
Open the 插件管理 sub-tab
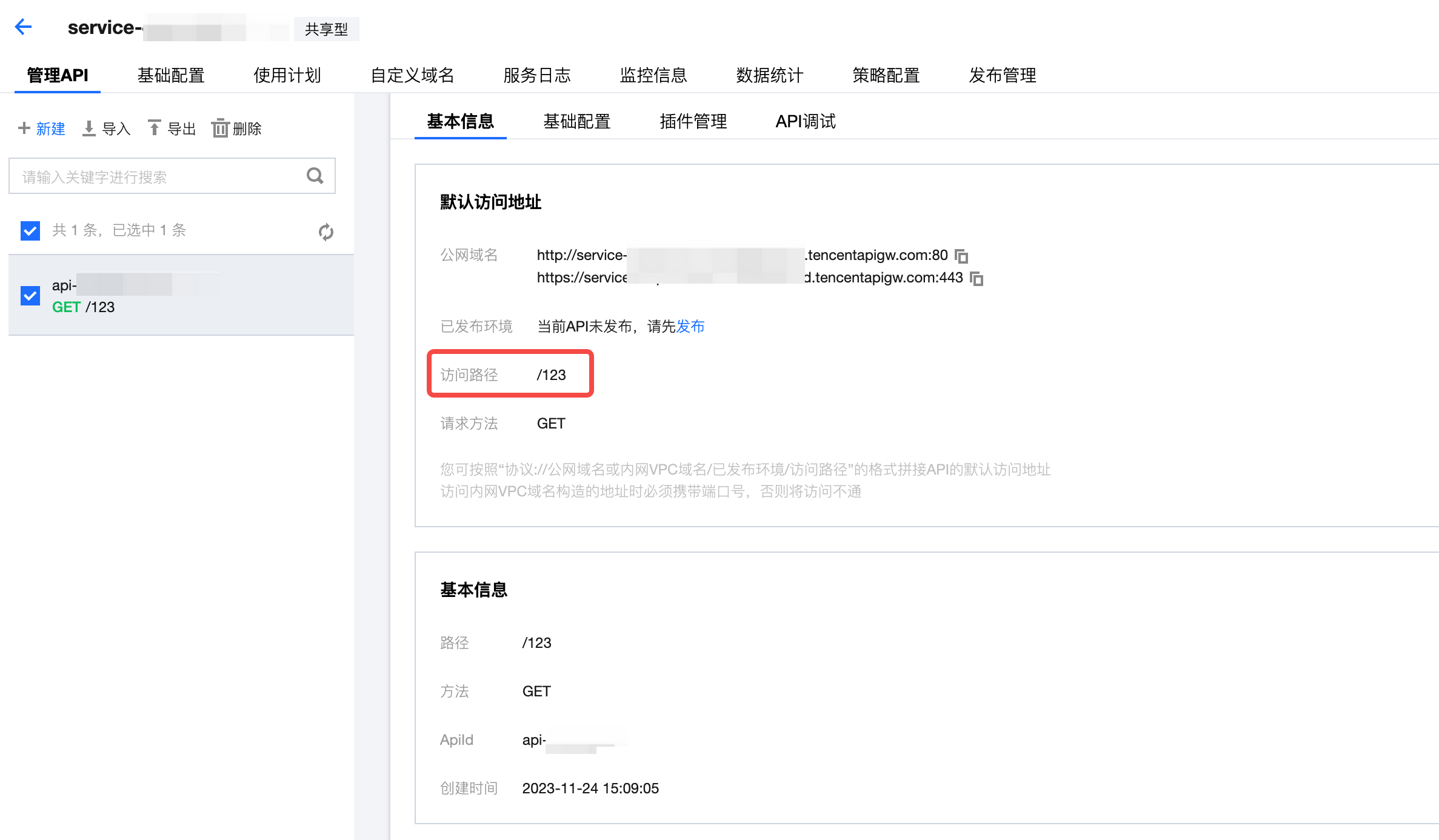693,121
